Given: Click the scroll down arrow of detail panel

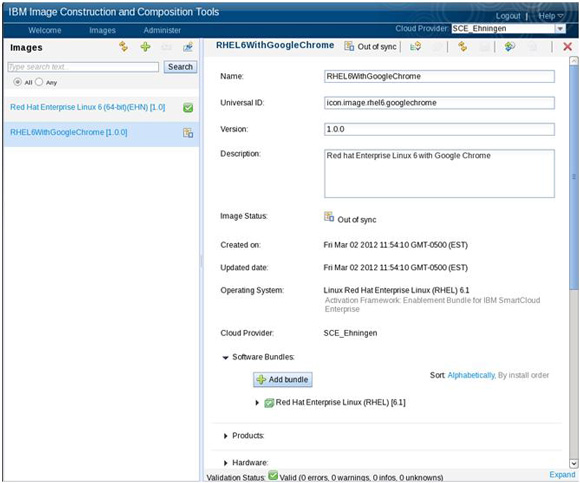Looking at the screenshot, I should pyautogui.click(x=573, y=463).
